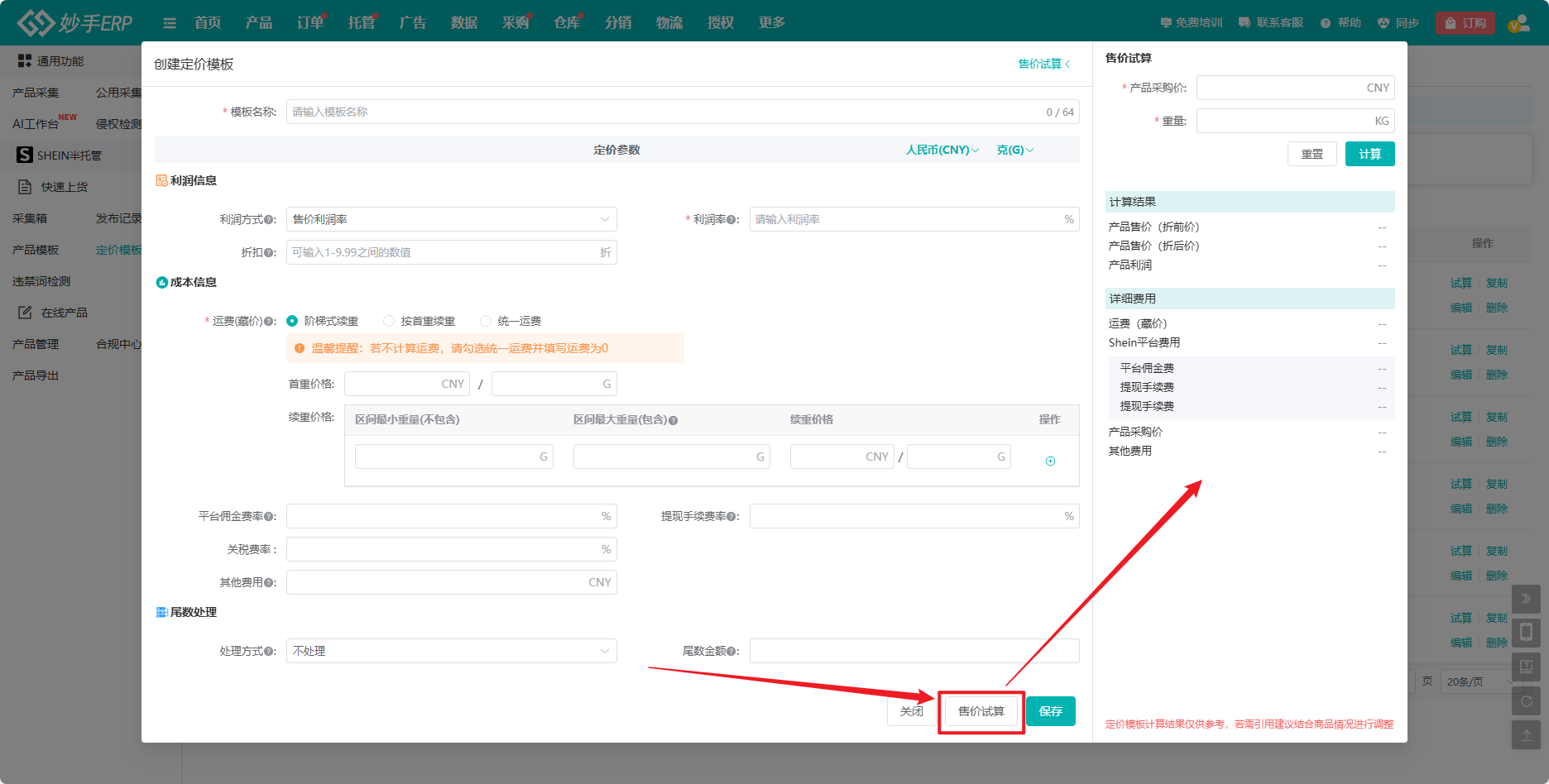Open 产品导出 in sidebar
Viewport: 1549px width, 784px height.
[x=36, y=375]
